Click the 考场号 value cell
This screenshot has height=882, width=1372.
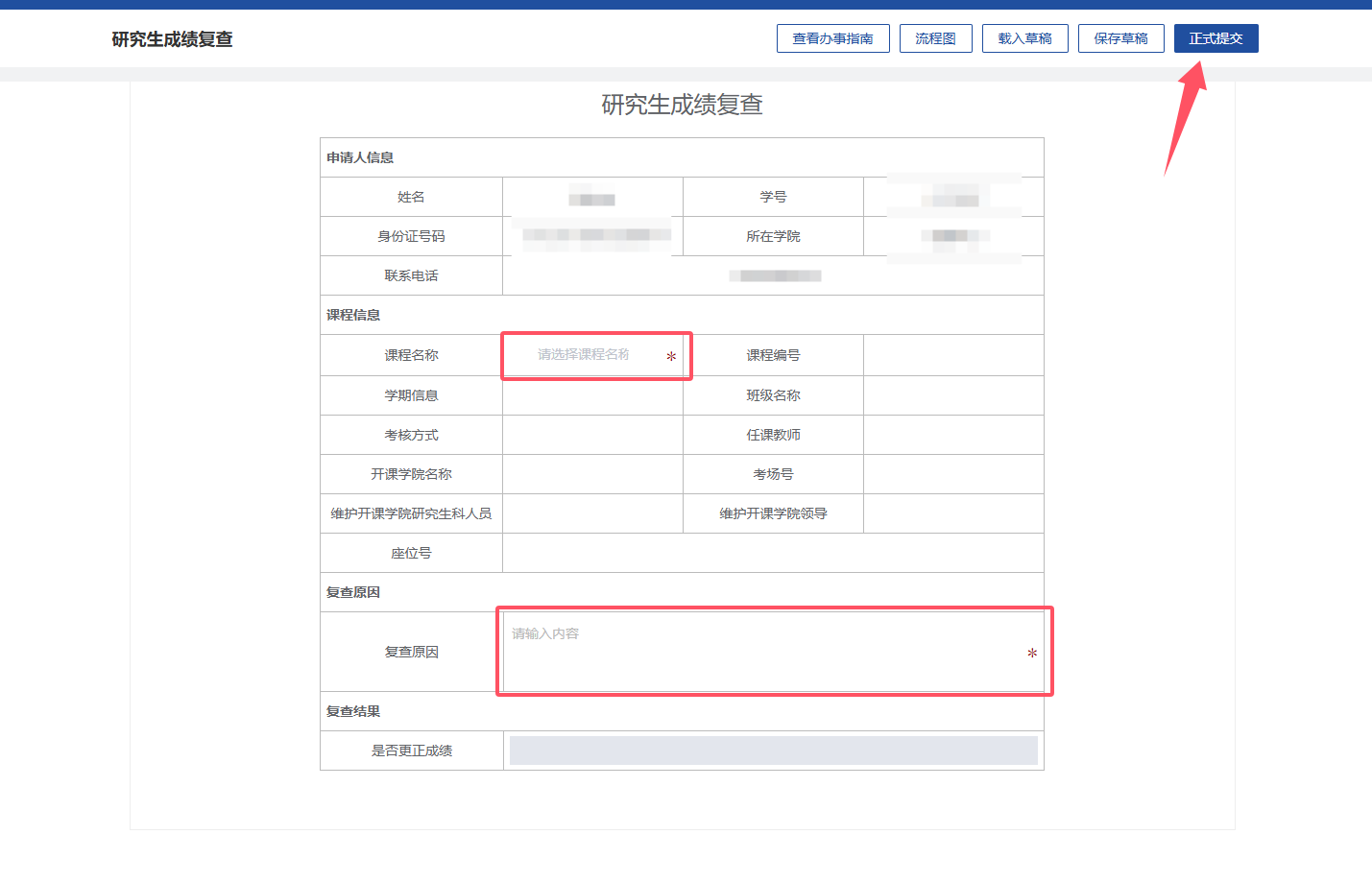(x=952, y=474)
